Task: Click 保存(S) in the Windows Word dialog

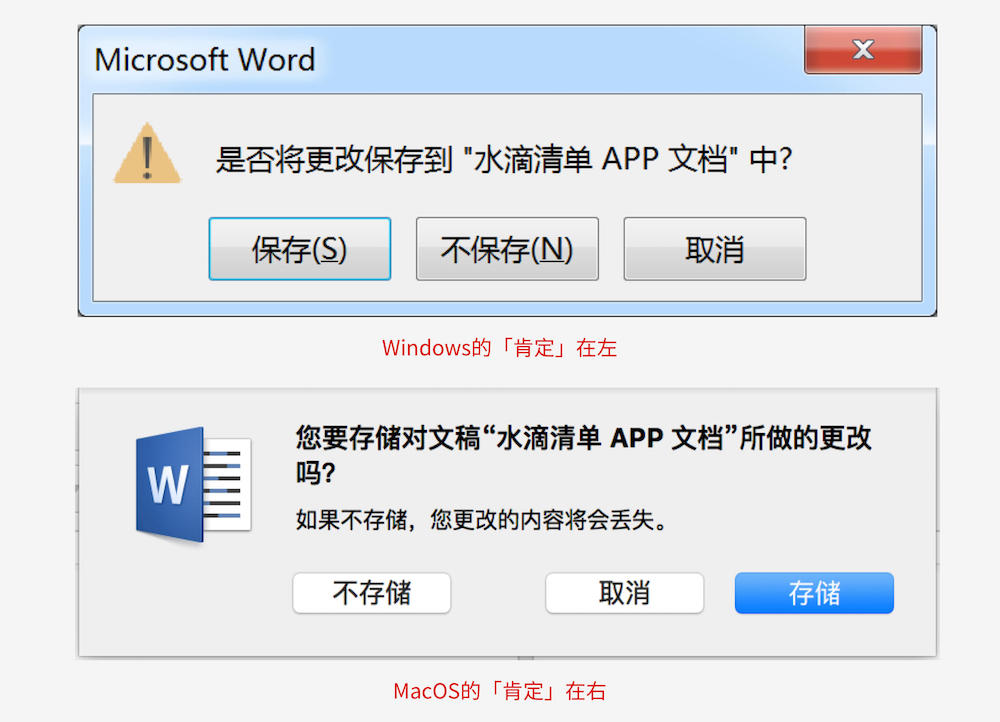Action: click(300, 249)
